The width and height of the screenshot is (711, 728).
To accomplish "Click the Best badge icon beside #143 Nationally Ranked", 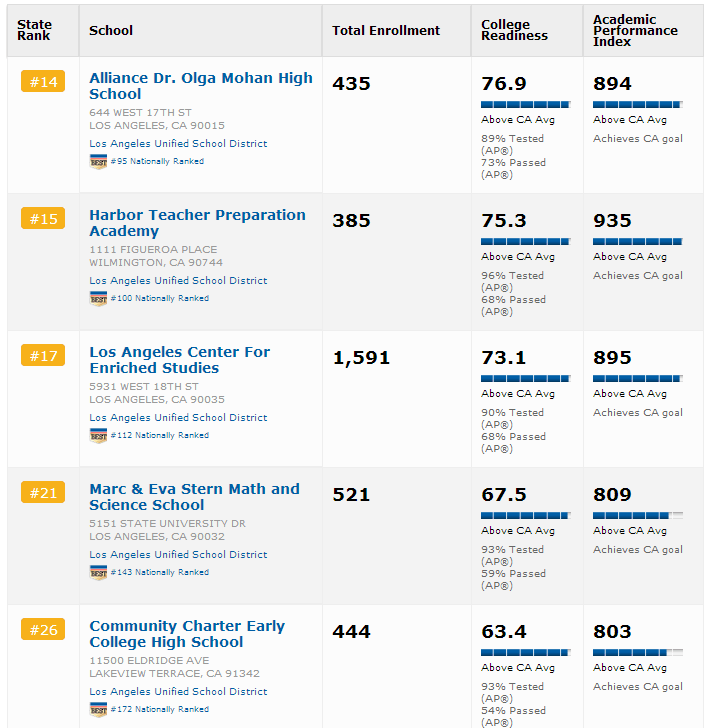I will click(98, 572).
